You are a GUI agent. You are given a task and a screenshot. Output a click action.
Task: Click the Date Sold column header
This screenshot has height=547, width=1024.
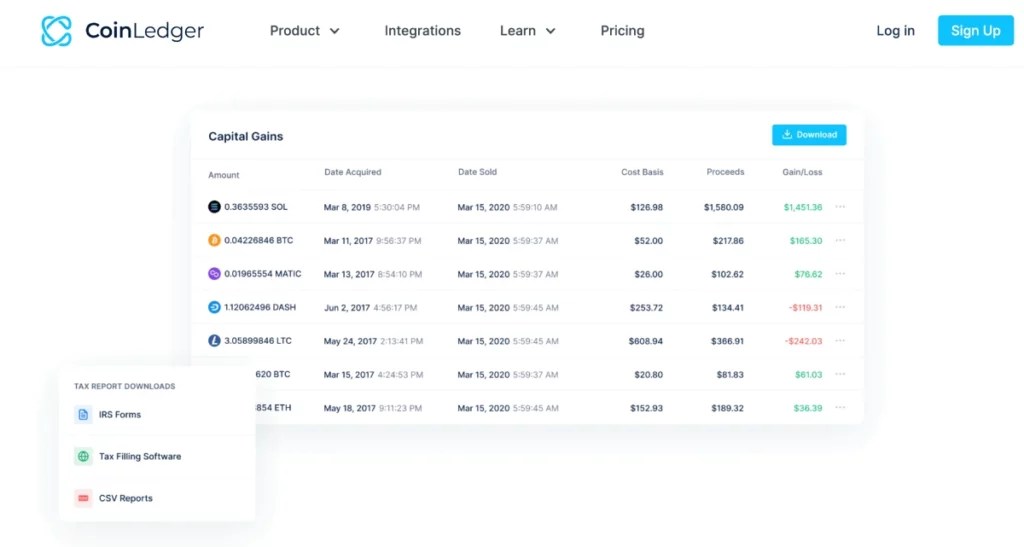(x=477, y=172)
